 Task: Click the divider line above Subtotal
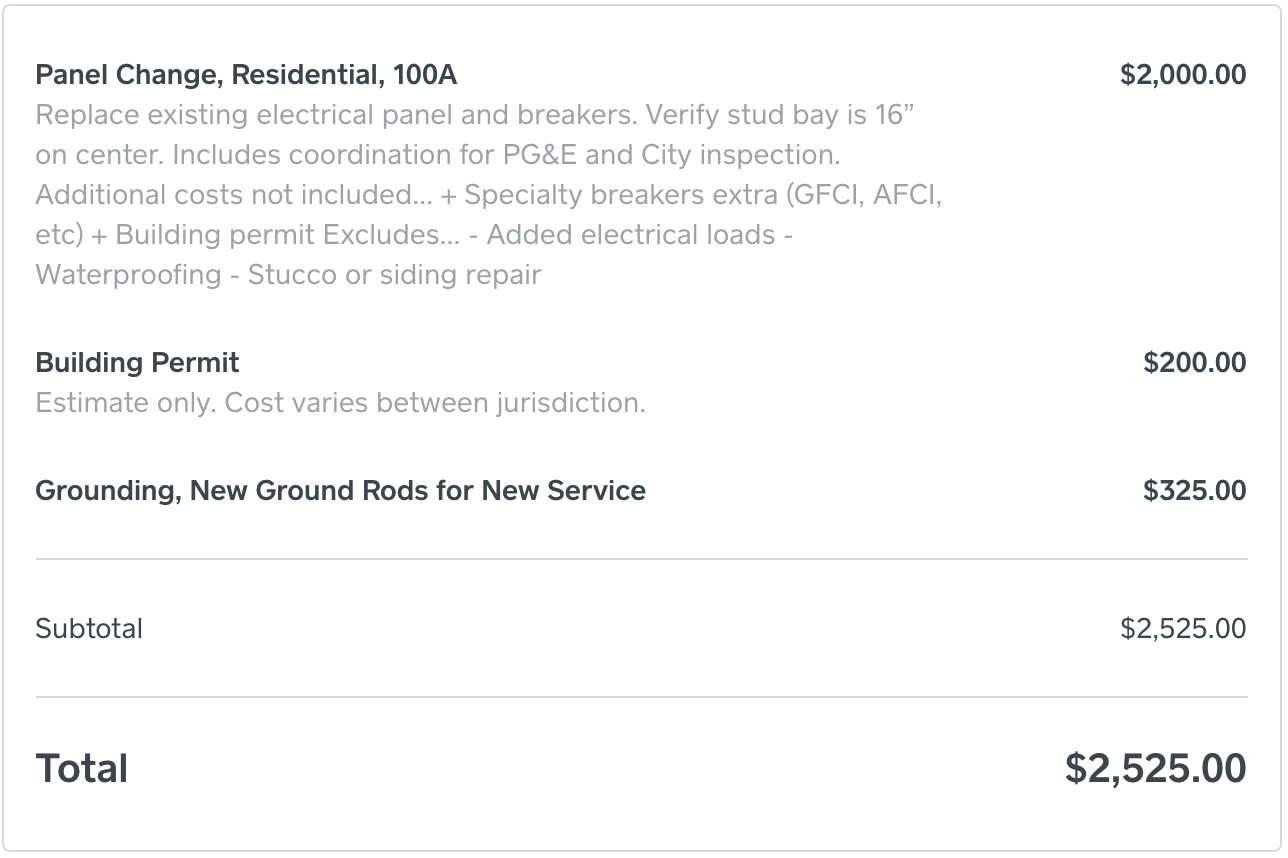(641, 559)
